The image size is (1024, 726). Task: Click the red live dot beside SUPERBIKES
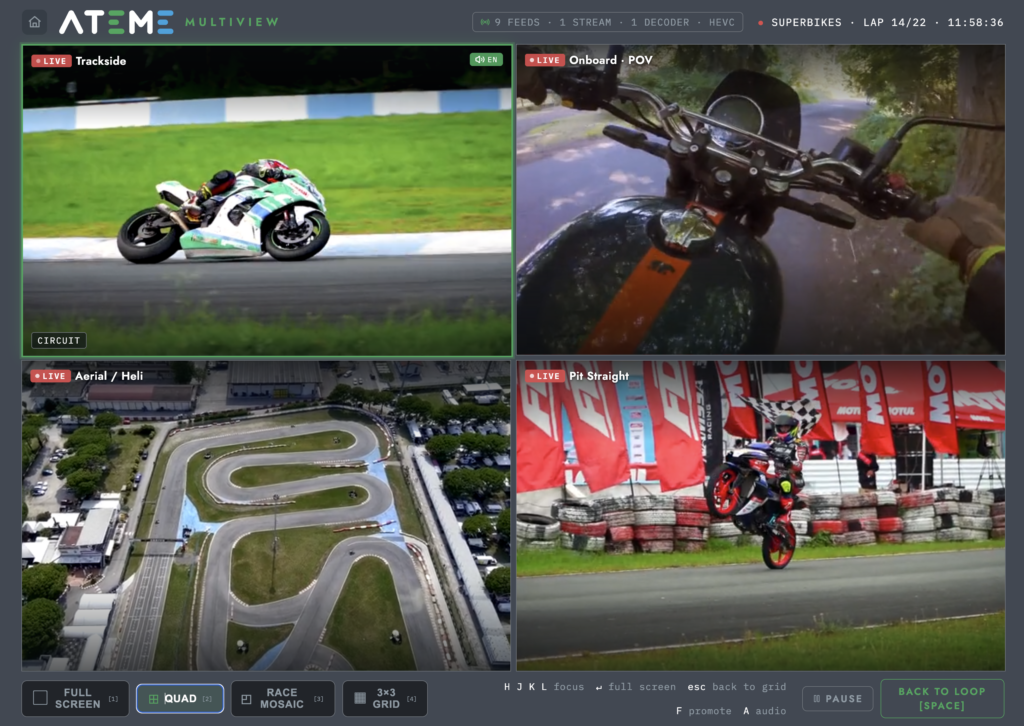tap(760, 23)
